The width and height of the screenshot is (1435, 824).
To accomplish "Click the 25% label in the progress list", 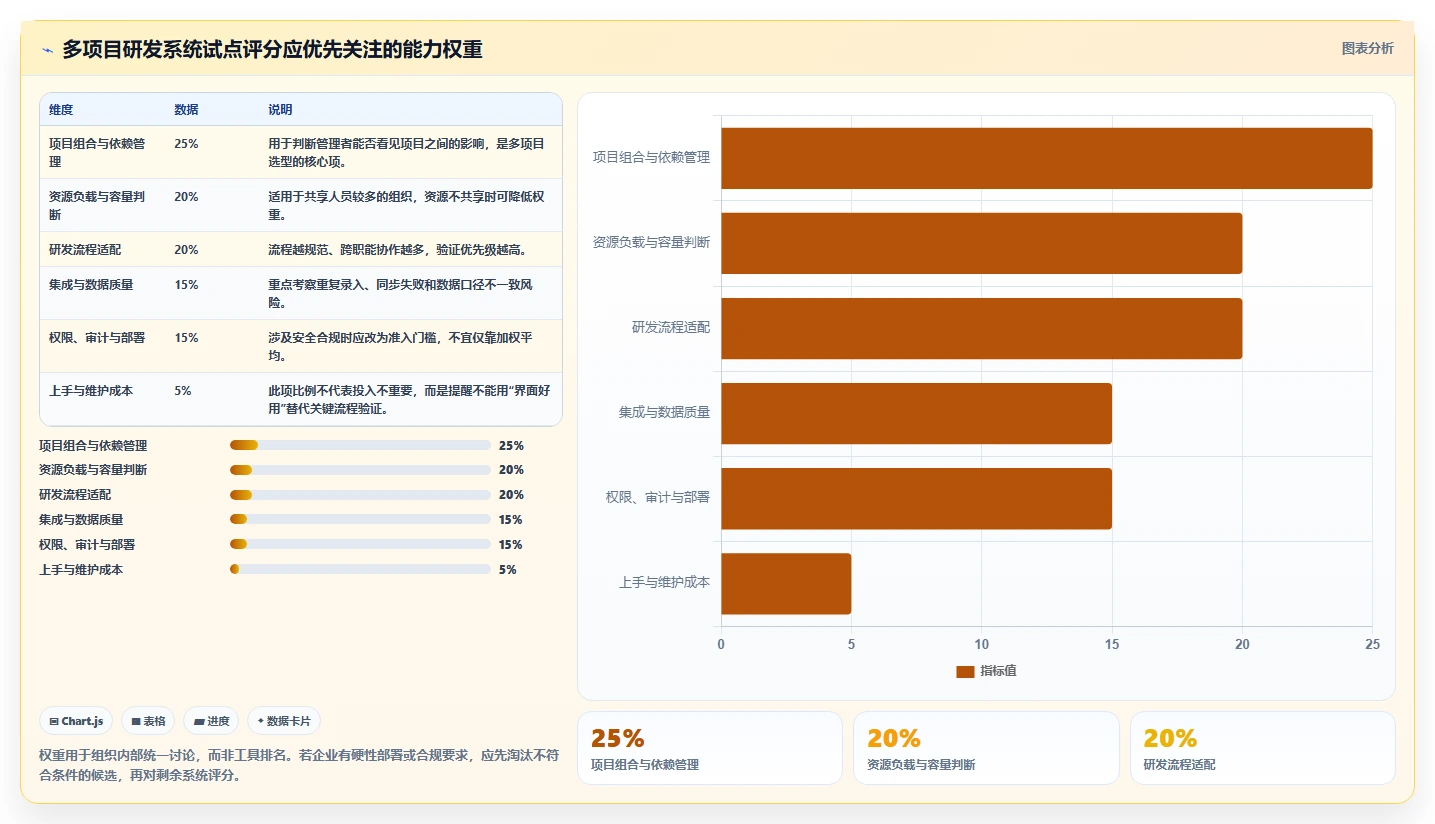I will point(511,446).
